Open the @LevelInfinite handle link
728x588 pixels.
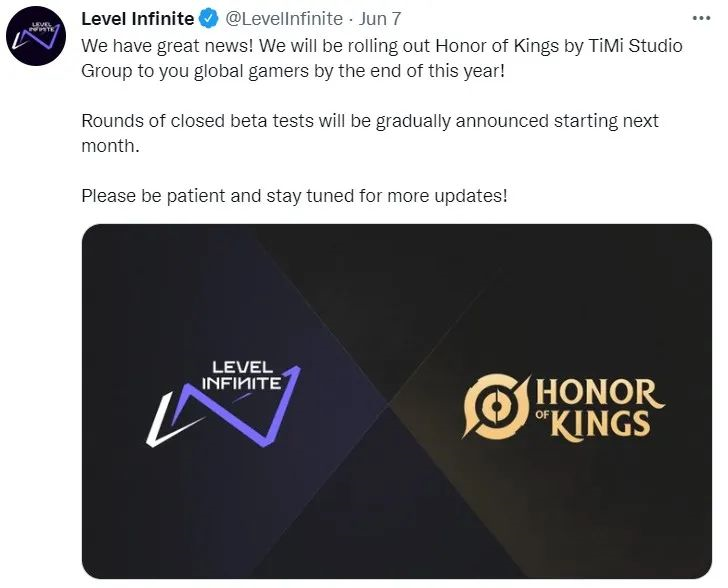(x=282, y=18)
